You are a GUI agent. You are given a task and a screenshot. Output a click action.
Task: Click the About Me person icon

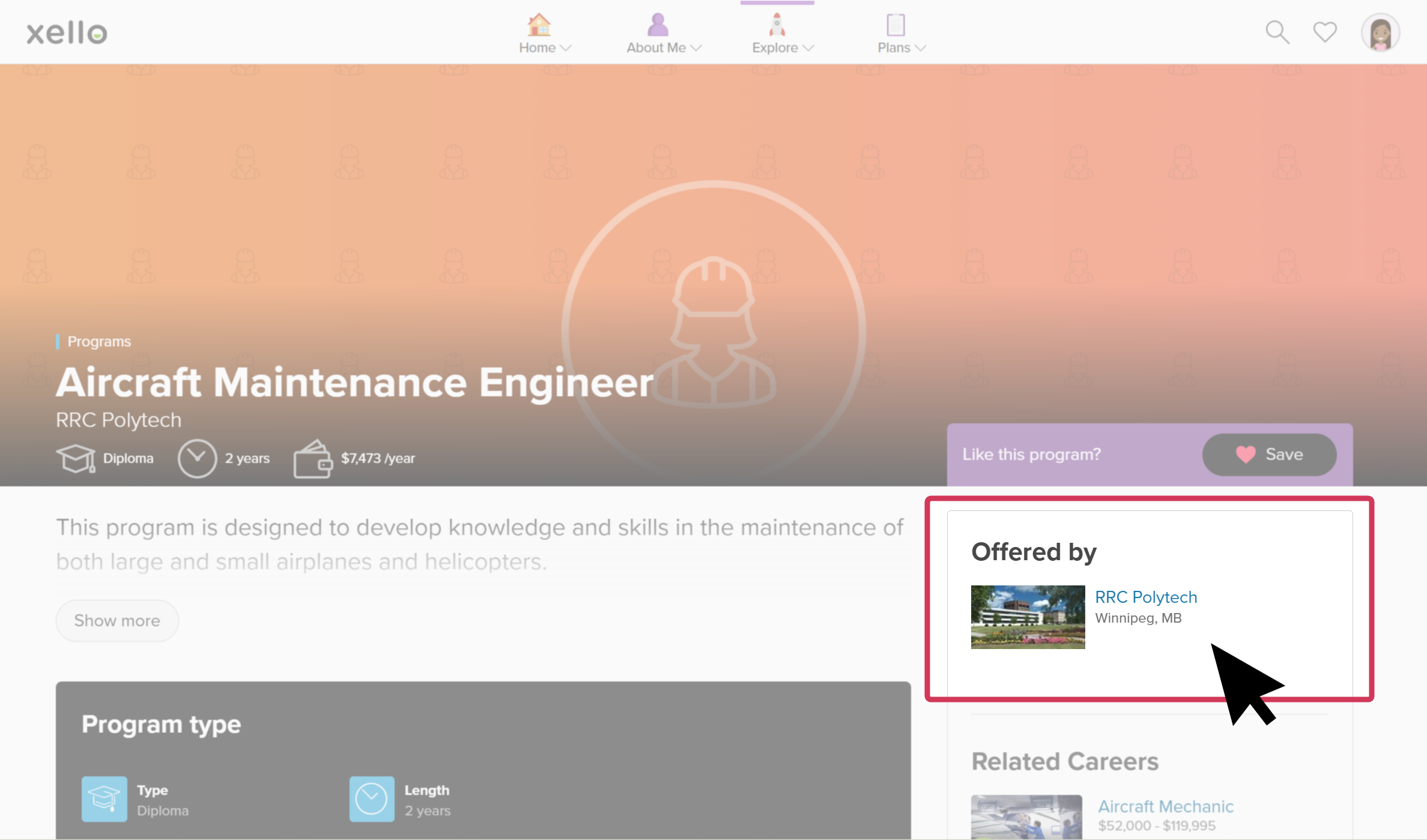pos(658,25)
